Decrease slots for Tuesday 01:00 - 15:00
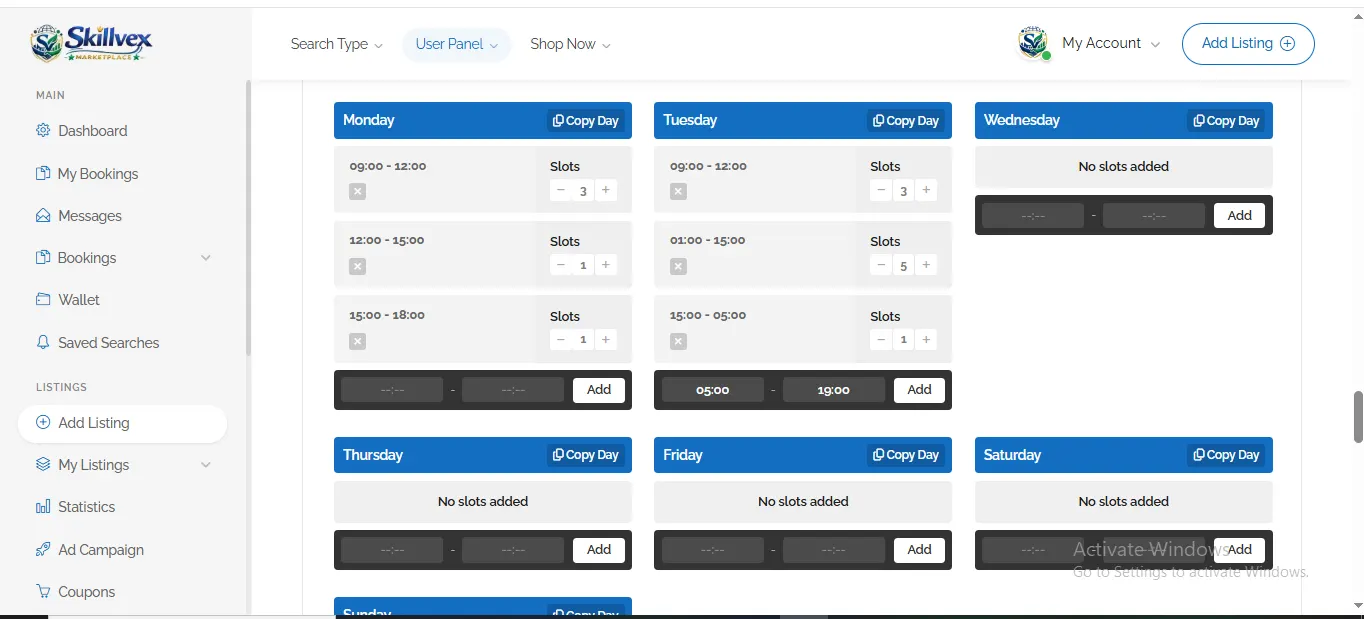Image resolution: width=1364 pixels, height=619 pixels. (x=881, y=265)
